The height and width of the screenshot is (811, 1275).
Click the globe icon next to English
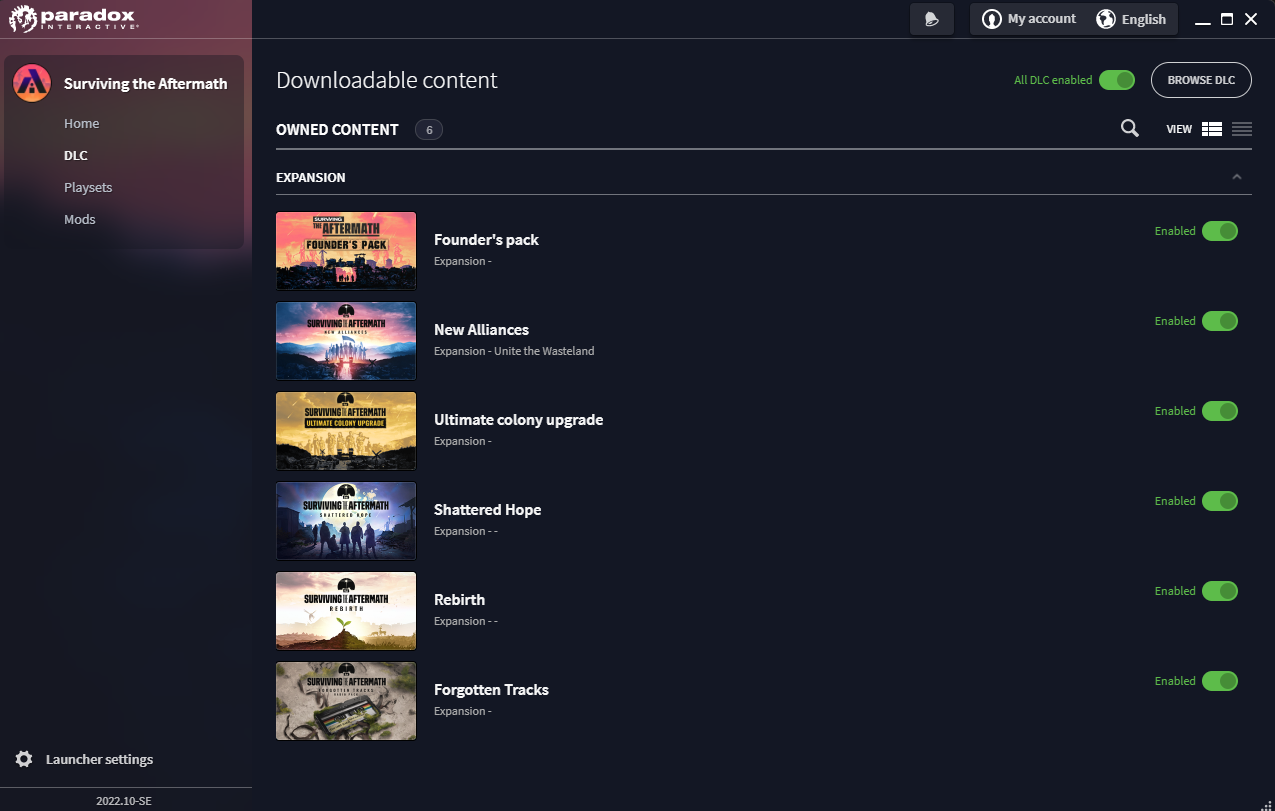[x=1105, y=18]
